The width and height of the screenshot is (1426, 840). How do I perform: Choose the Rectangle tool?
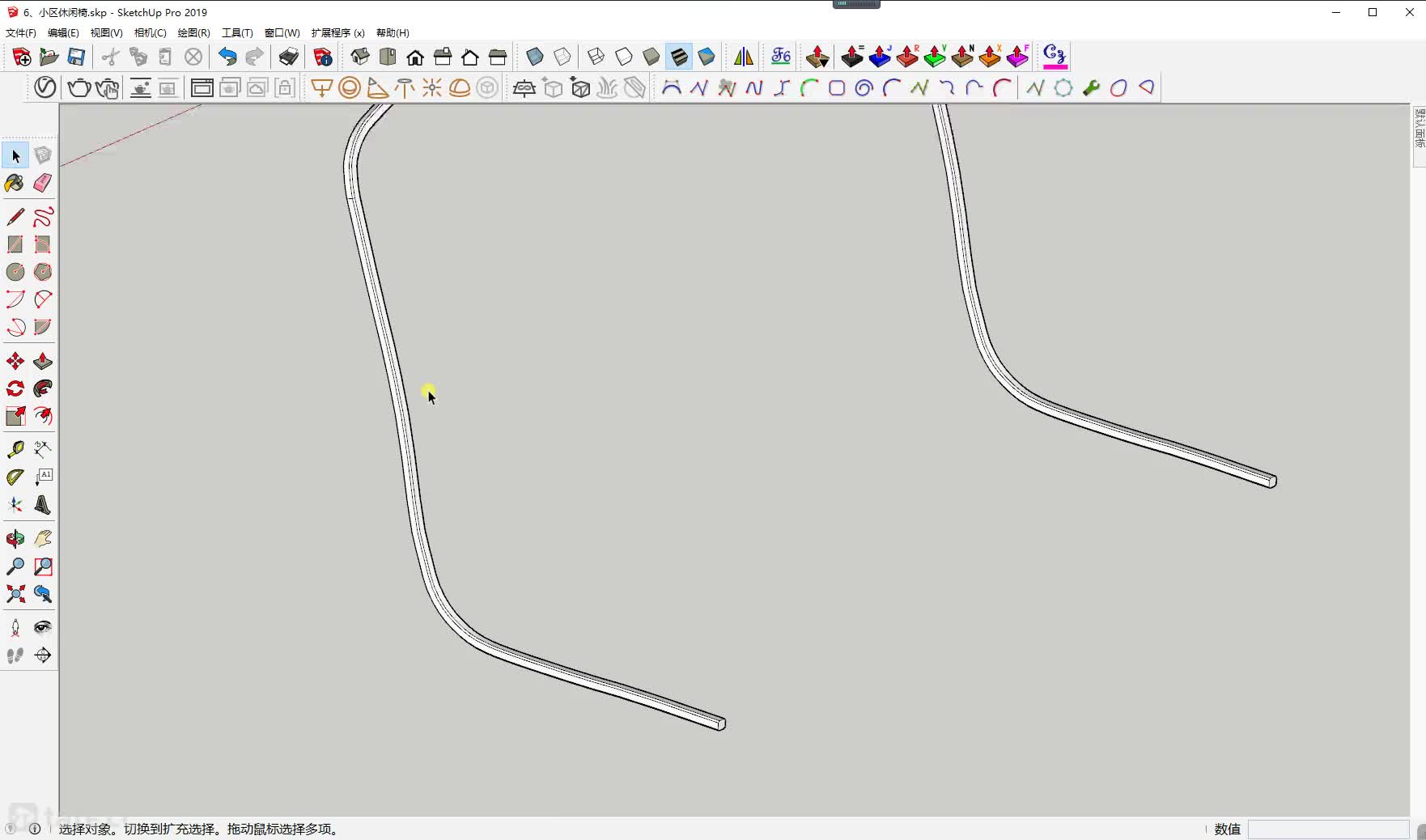coord(15,244)
